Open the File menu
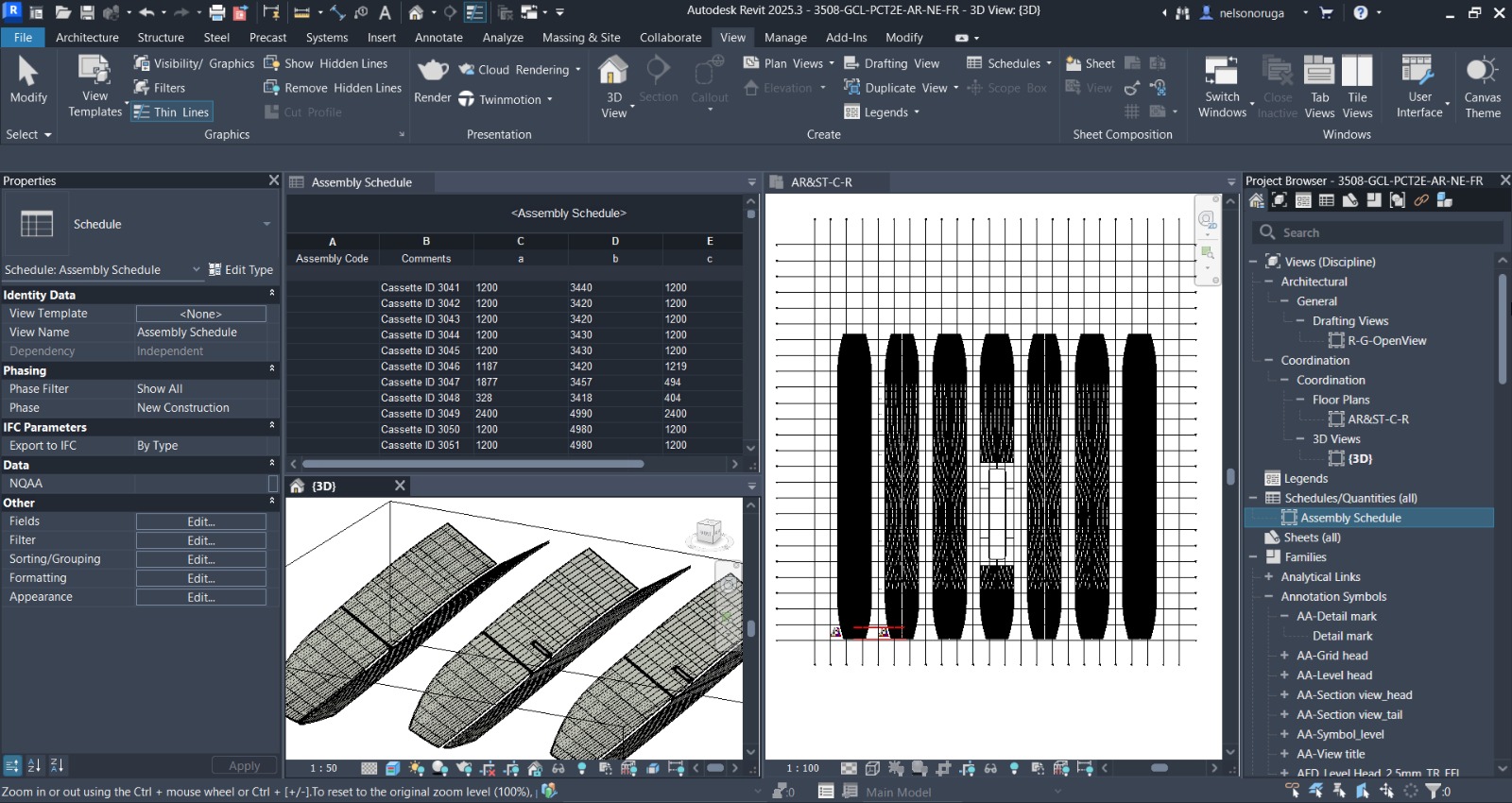Screen dimensions: 1512x803 [23, 38]
